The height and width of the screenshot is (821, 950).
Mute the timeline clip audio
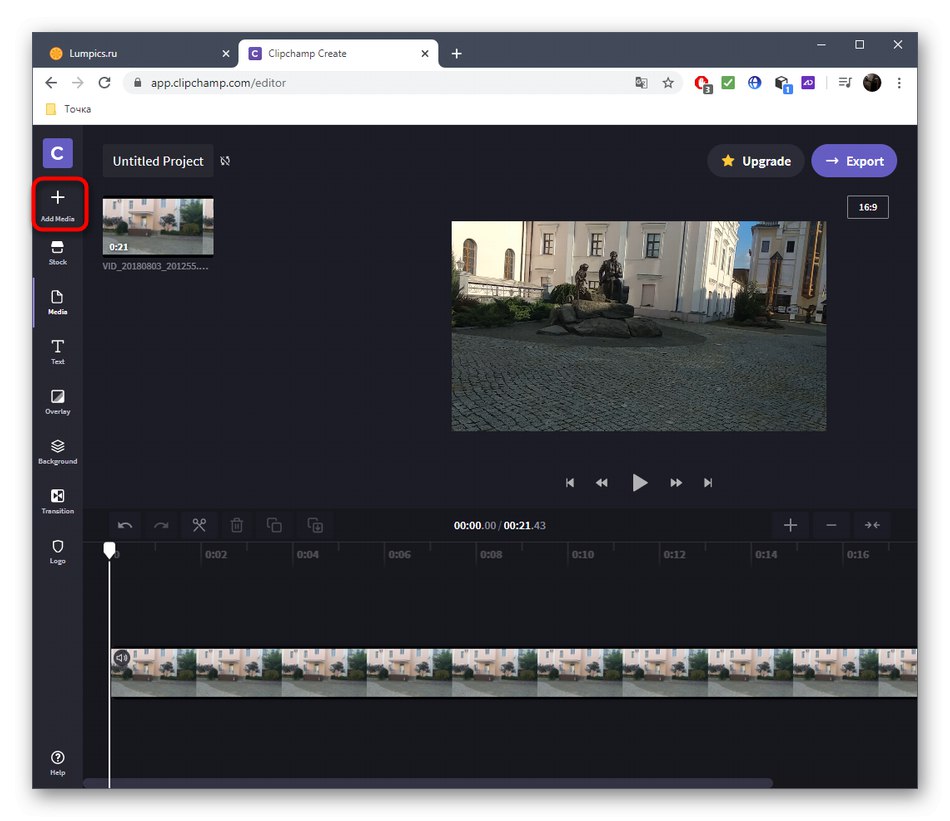121,658
